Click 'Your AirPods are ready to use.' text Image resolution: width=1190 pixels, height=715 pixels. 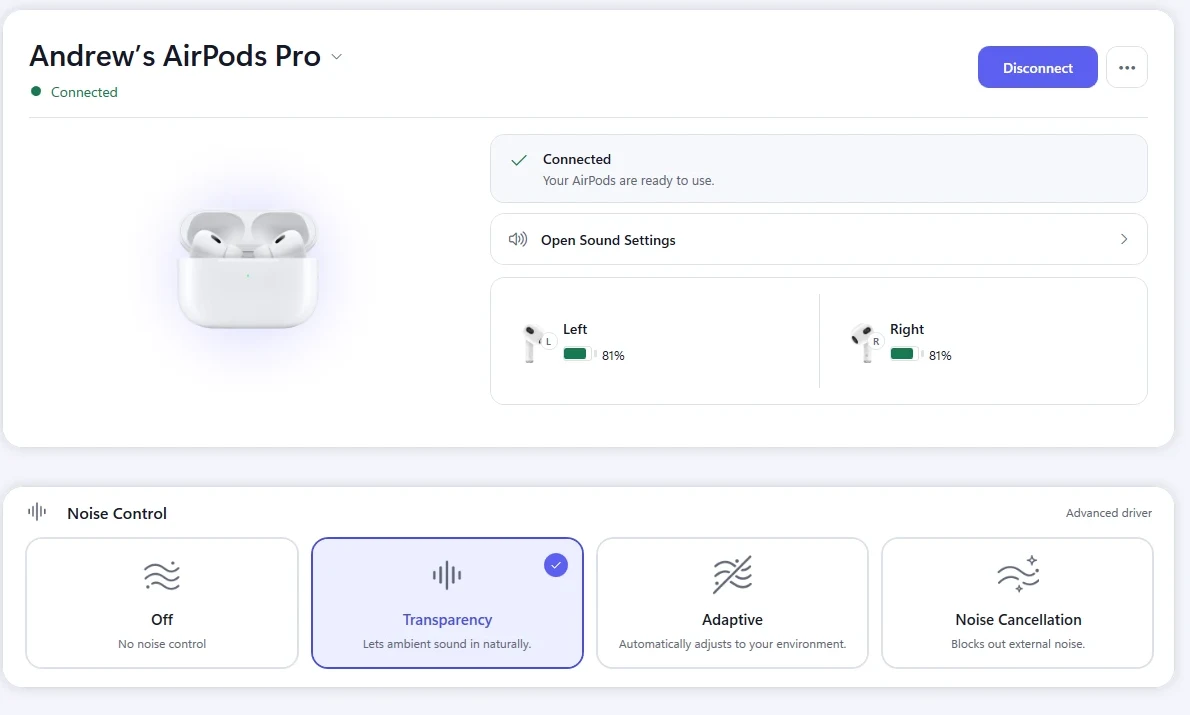(628, 181)
